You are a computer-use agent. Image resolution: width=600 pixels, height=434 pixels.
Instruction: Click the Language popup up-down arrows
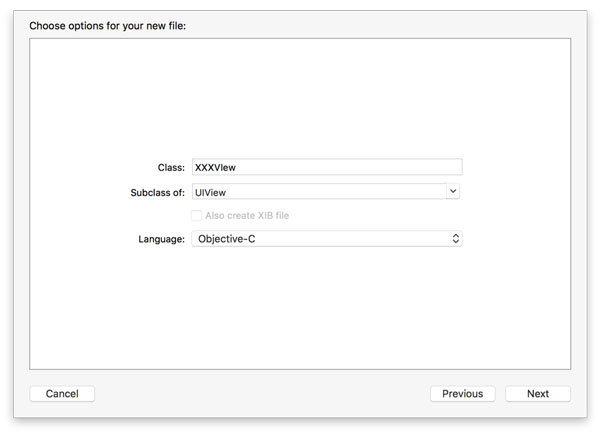pos(456,239)
